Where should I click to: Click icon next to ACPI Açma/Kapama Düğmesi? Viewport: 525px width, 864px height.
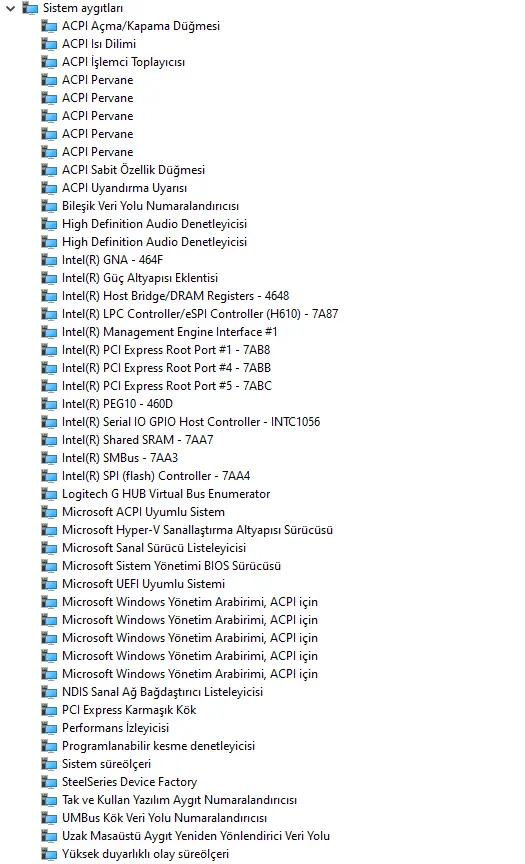point(50,26)
